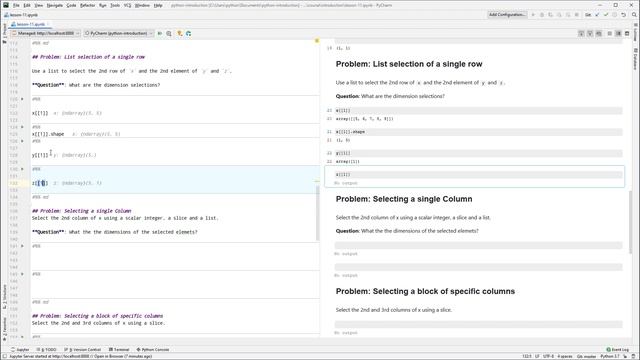Click the Profile toolbar icon
The width and height of the screenshot is (640, 360).
click(559, 15)
